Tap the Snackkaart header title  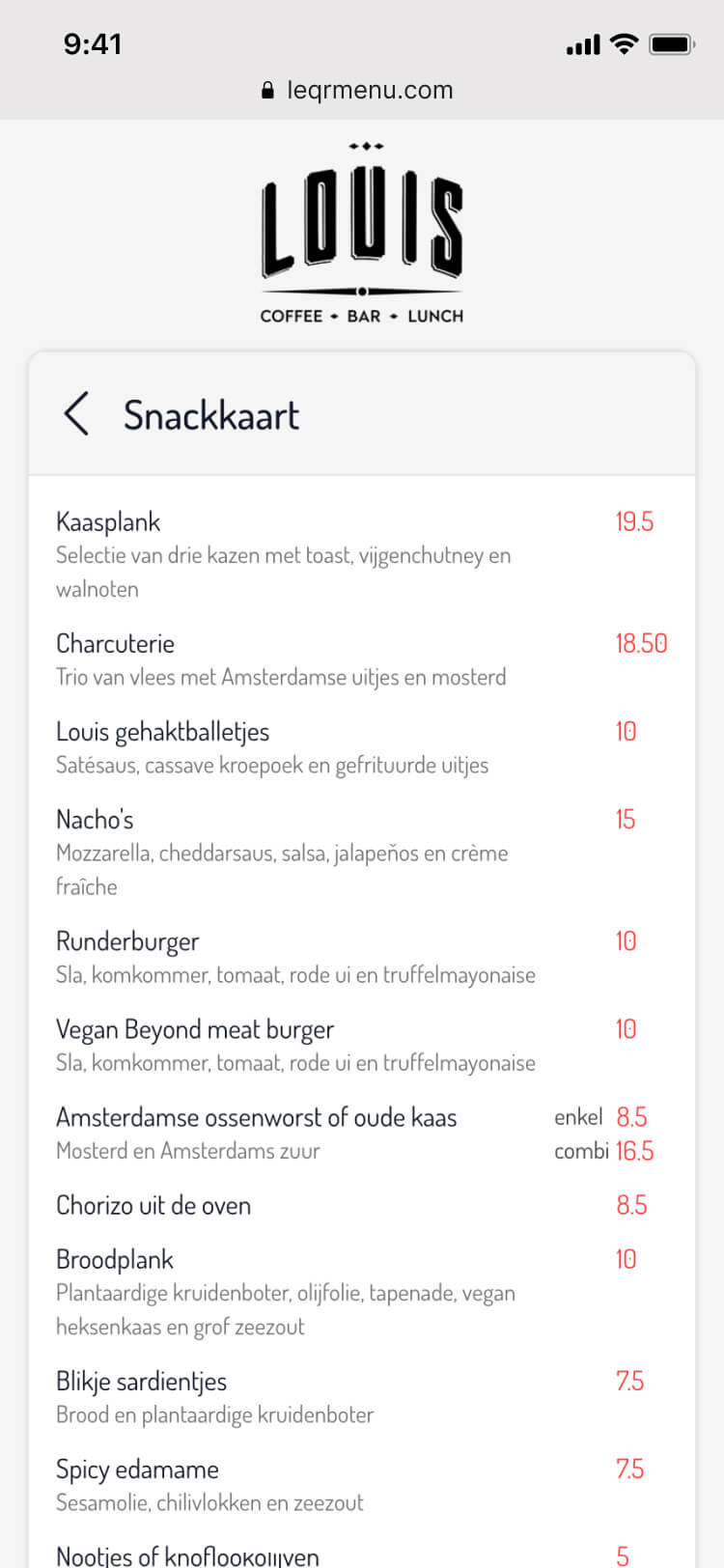coord(211,416)
